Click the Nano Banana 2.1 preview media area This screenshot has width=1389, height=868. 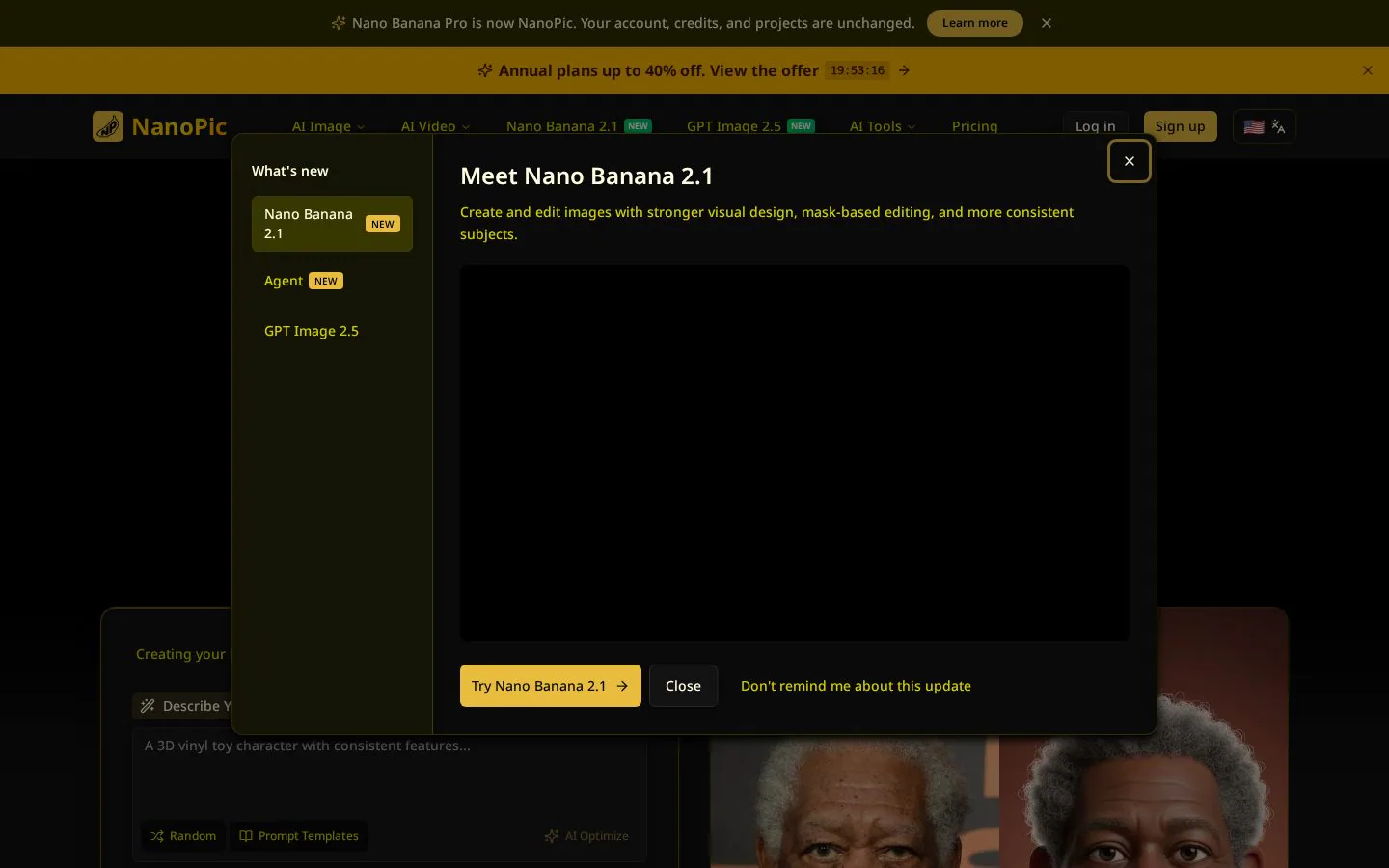(795, 453)
